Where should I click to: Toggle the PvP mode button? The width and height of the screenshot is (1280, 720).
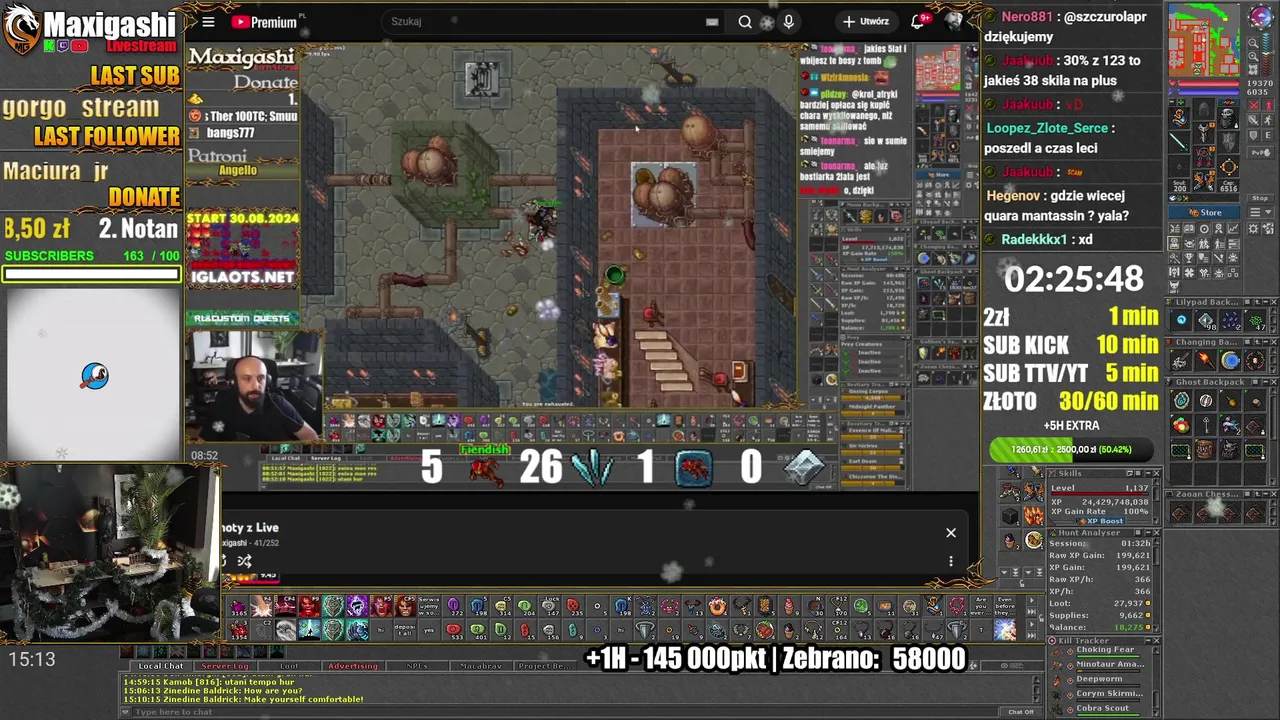(1260, 152)
